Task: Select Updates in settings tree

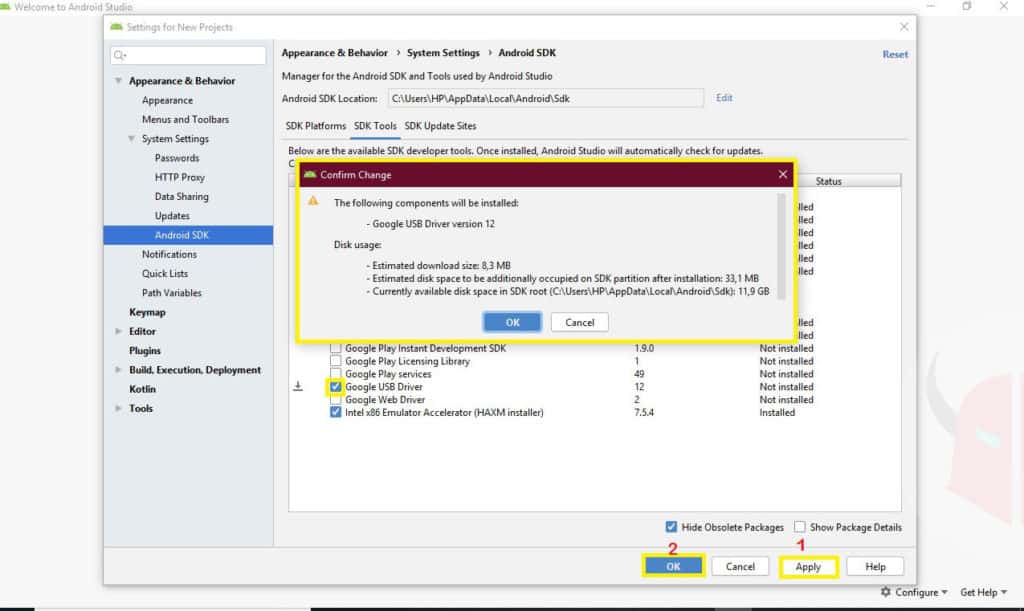Action: click(x=172, y=216)
